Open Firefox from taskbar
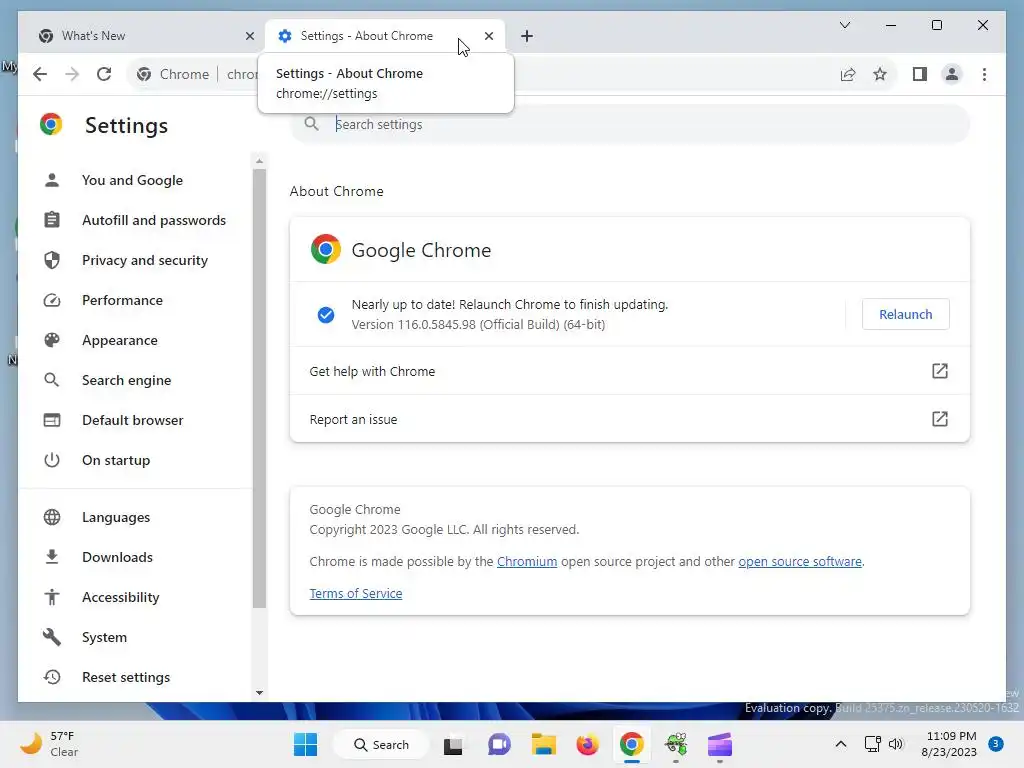1024x768 pixels. point(587,744)
